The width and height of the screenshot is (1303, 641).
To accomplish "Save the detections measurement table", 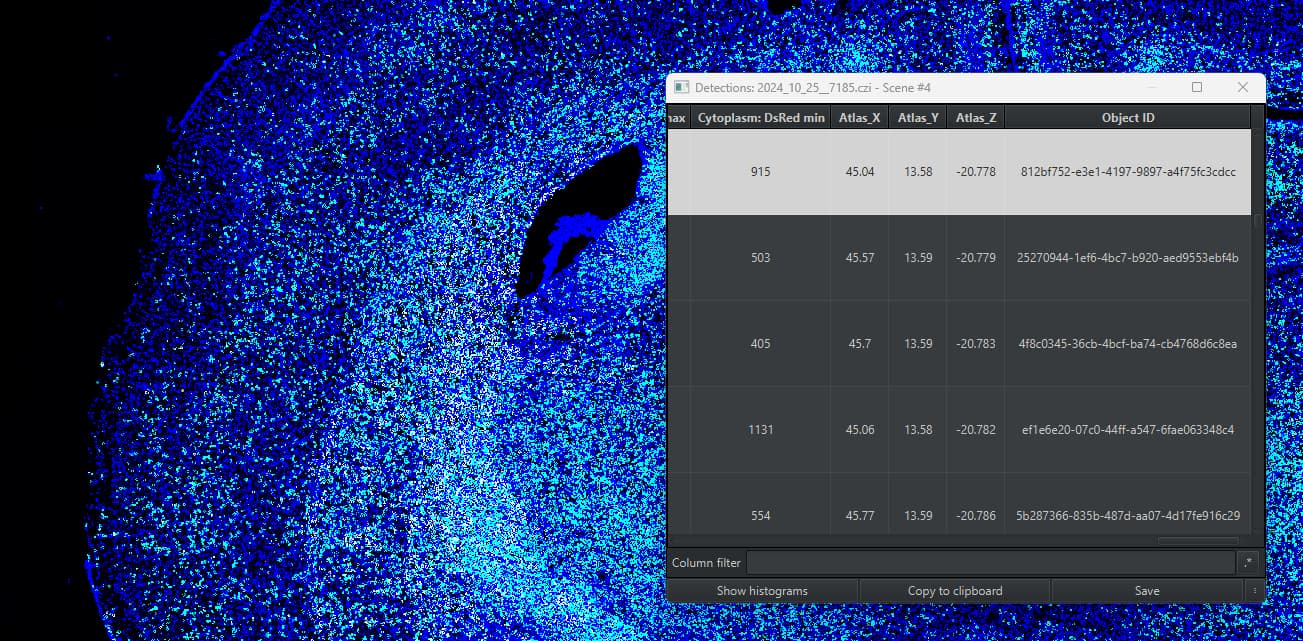I will 1146,590.
